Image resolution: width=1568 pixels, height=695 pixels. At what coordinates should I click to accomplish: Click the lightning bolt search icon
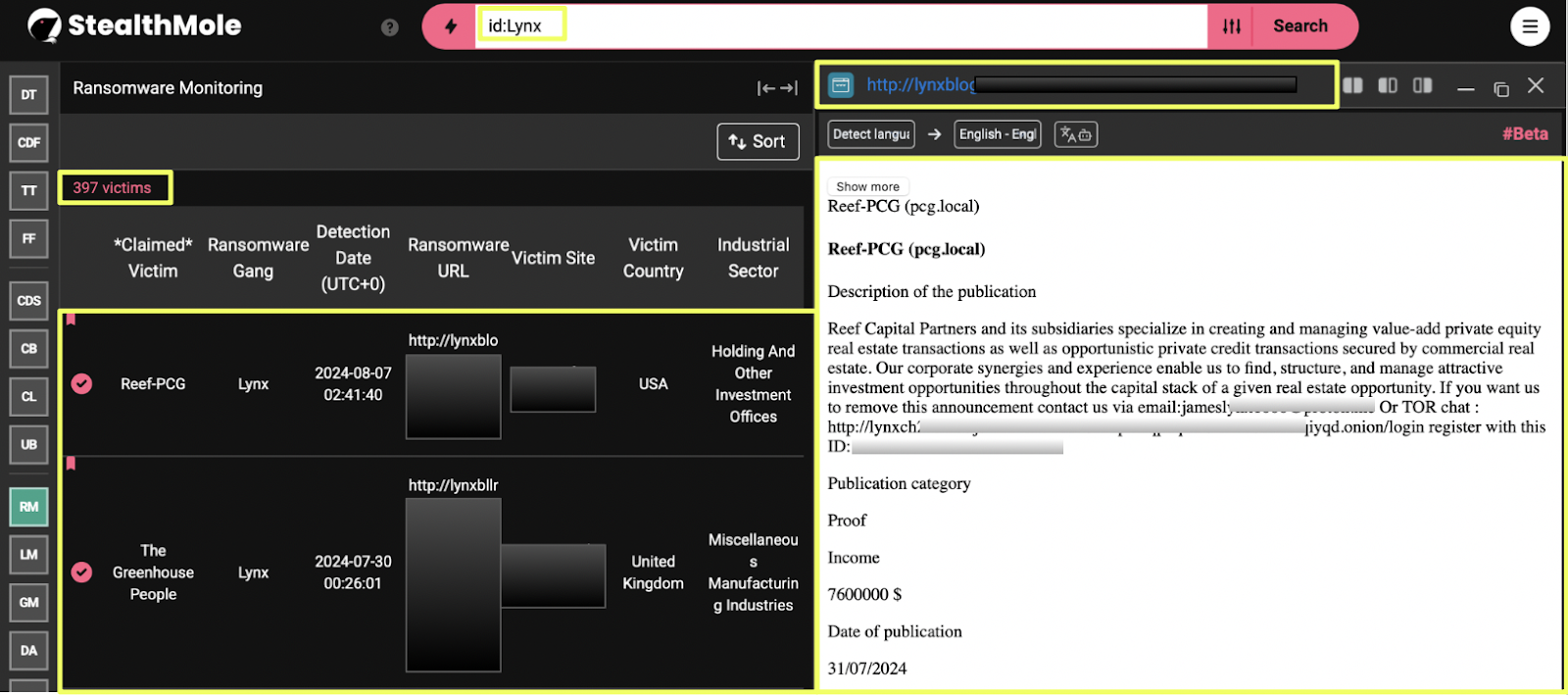click(451, 26)
